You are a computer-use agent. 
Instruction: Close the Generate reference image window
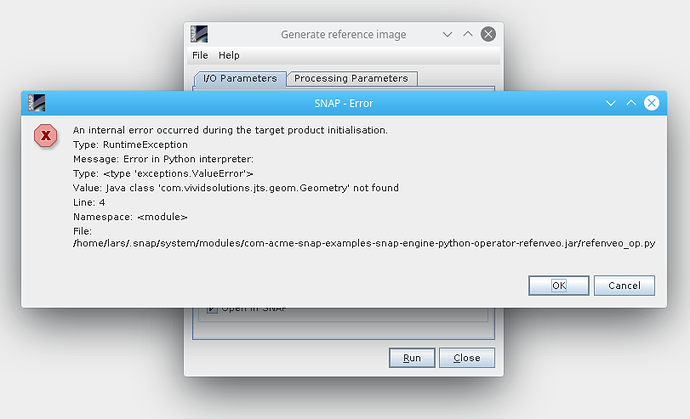pyautogui.click(x=488, y=34)
